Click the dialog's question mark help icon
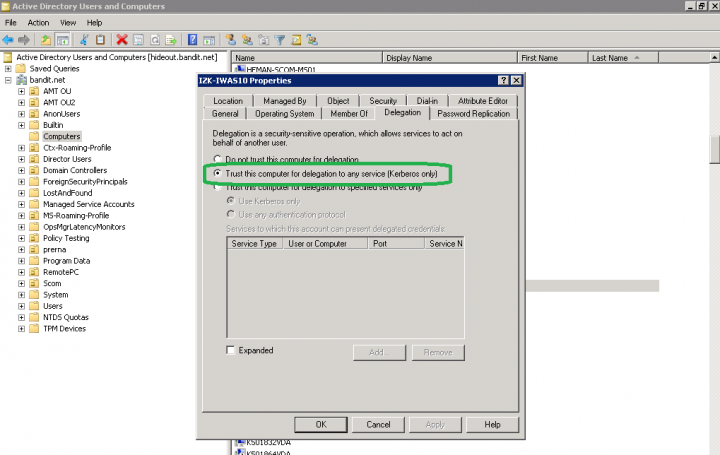This screenshot has width=720, height=455. point(502,79)
